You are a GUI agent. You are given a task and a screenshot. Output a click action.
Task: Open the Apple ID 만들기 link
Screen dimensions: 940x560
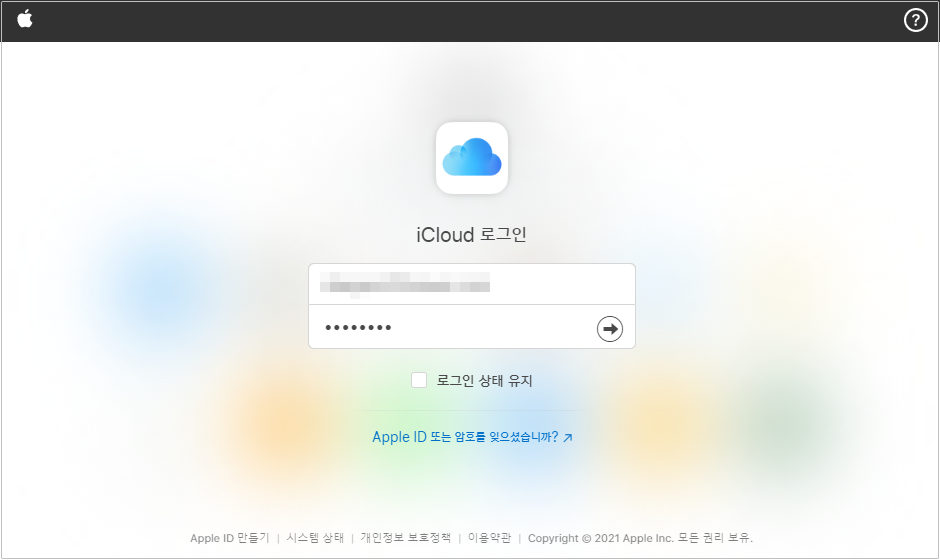click(230, 538)
